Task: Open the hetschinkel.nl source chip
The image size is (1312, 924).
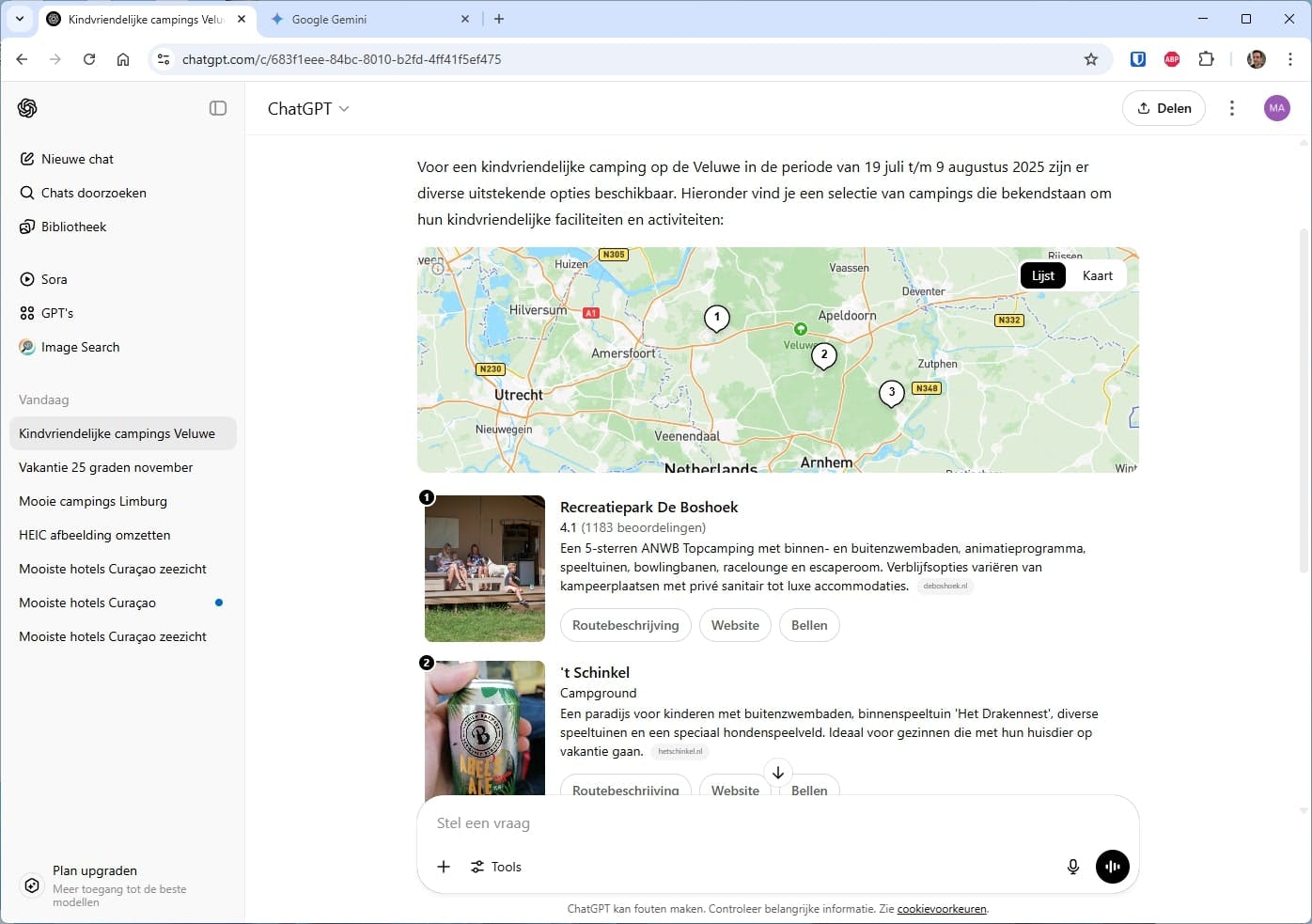Action: click(x=680, y=751)
